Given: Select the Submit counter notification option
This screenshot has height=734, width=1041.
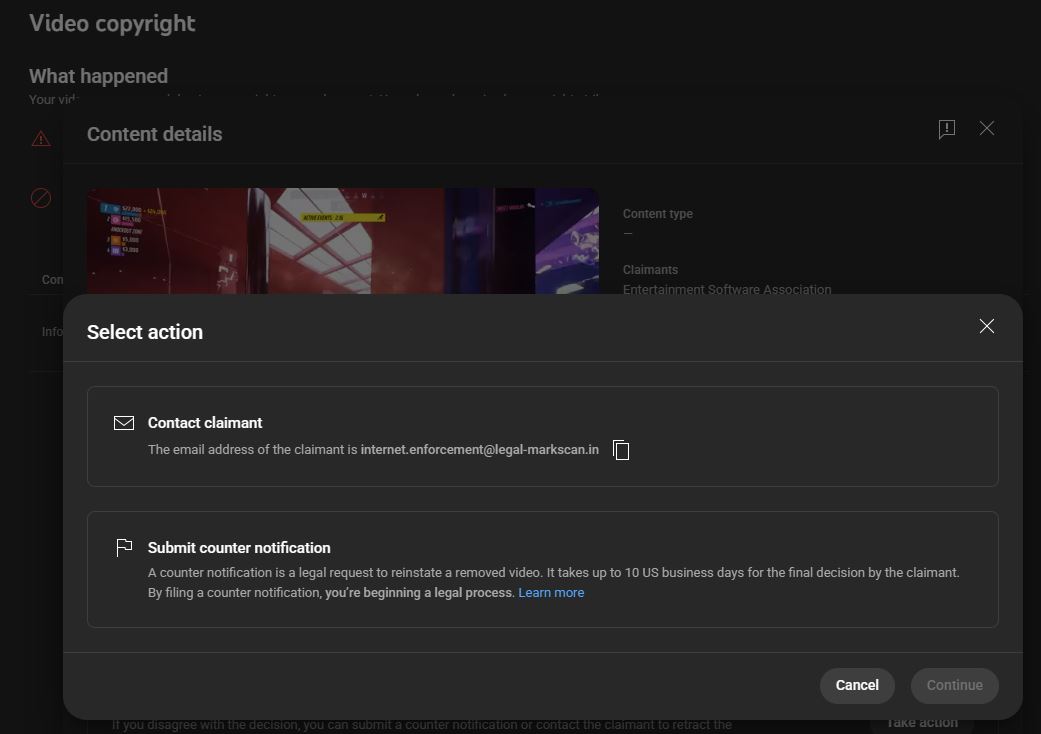Looking at the screenshot, I should pos(542,569).
